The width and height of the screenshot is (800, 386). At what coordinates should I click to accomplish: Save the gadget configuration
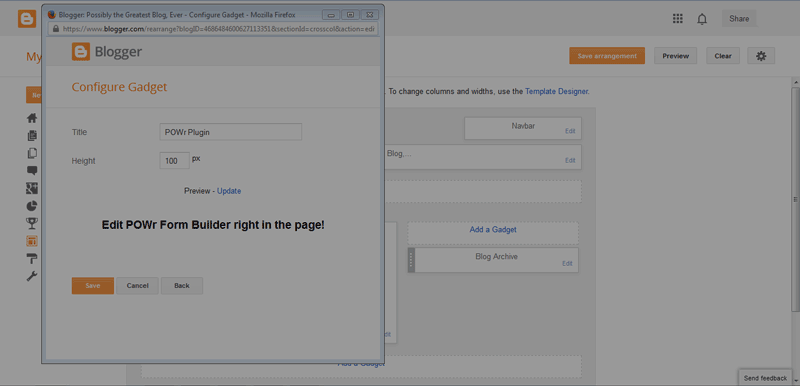click(93, 286)
